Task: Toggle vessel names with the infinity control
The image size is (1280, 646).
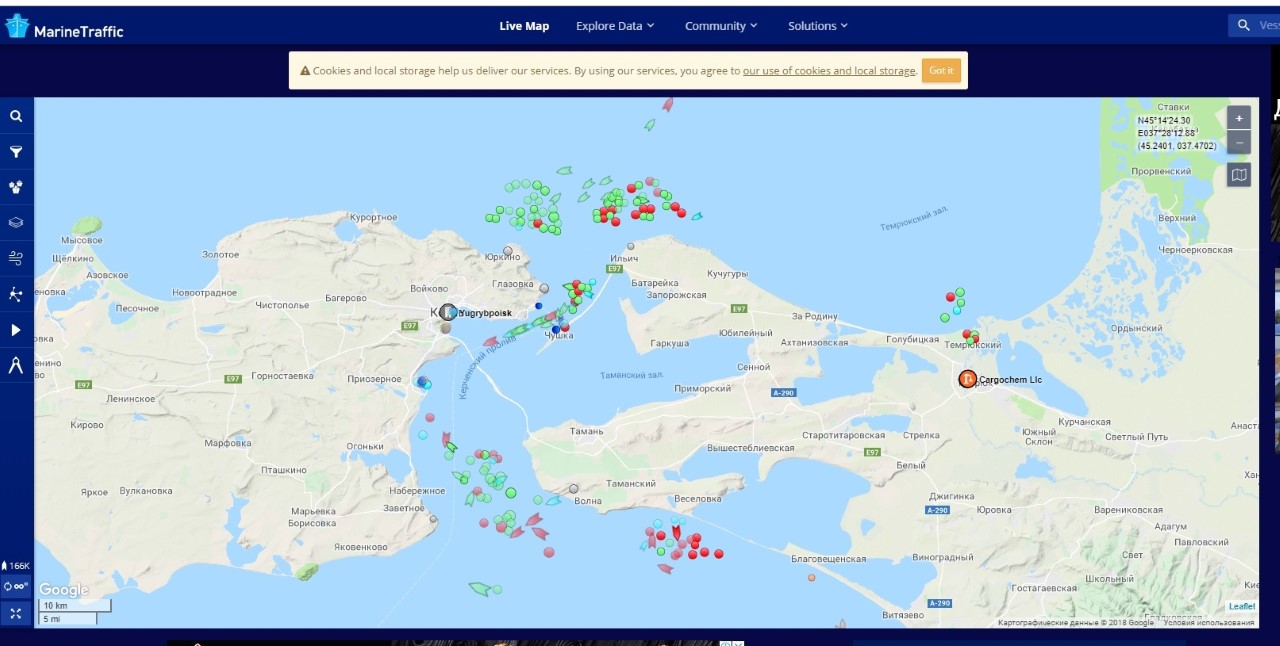Action: pyautogui.click(x=16, y=587)
